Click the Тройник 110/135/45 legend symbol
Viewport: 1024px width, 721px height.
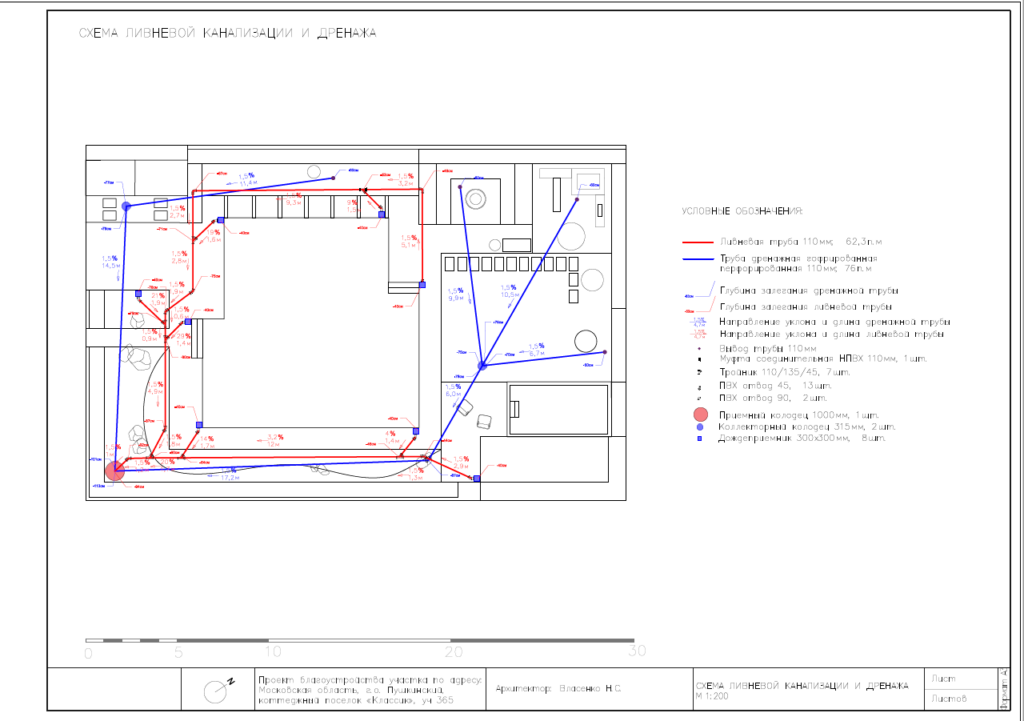(700, 371)
